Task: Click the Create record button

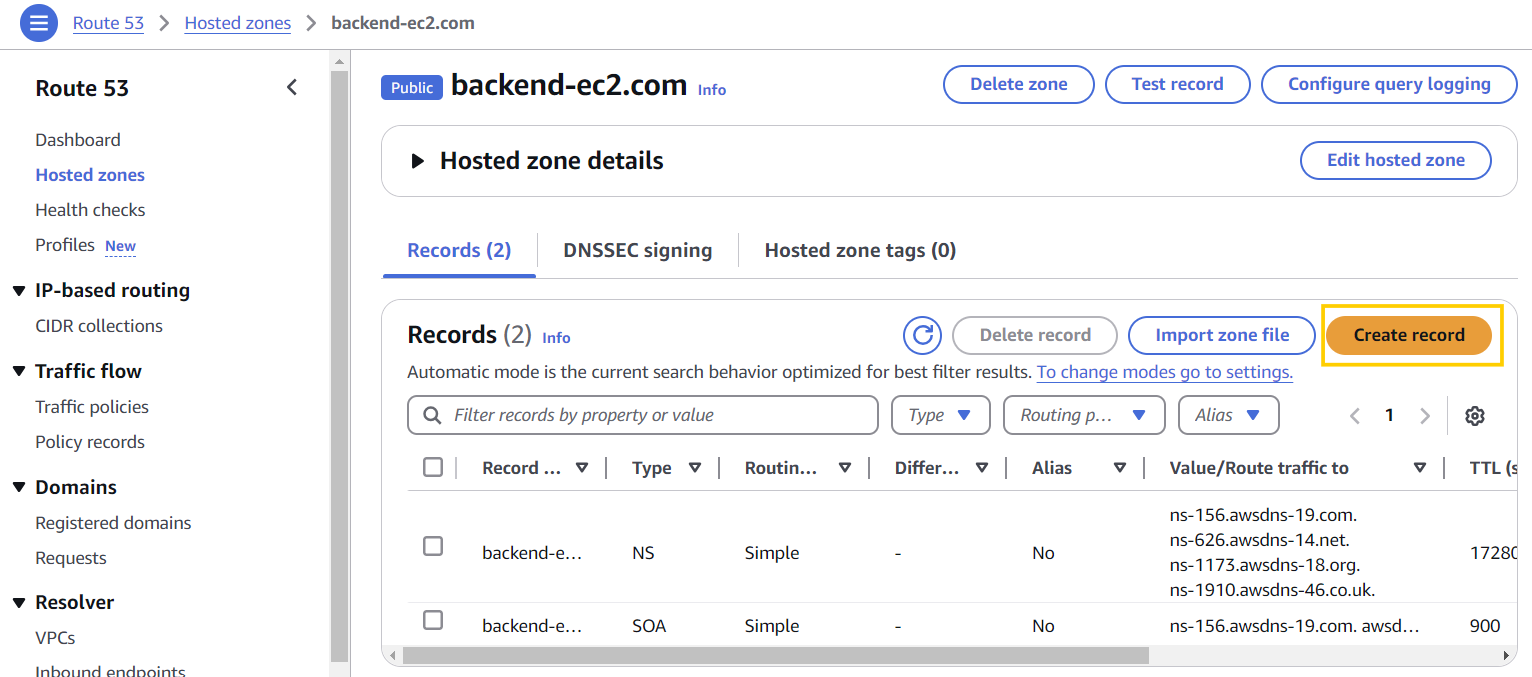Action: (x=1409, y=335)
